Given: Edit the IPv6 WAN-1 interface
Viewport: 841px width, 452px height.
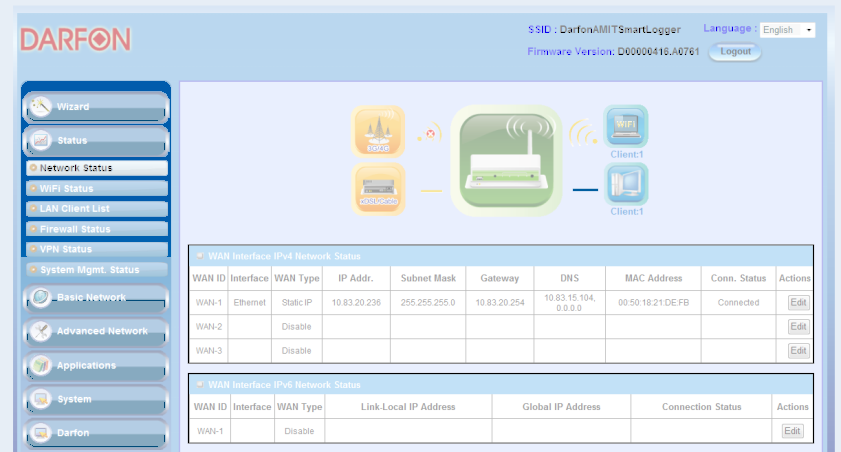Looking at the screenshot, I should (x=792, y=431).
